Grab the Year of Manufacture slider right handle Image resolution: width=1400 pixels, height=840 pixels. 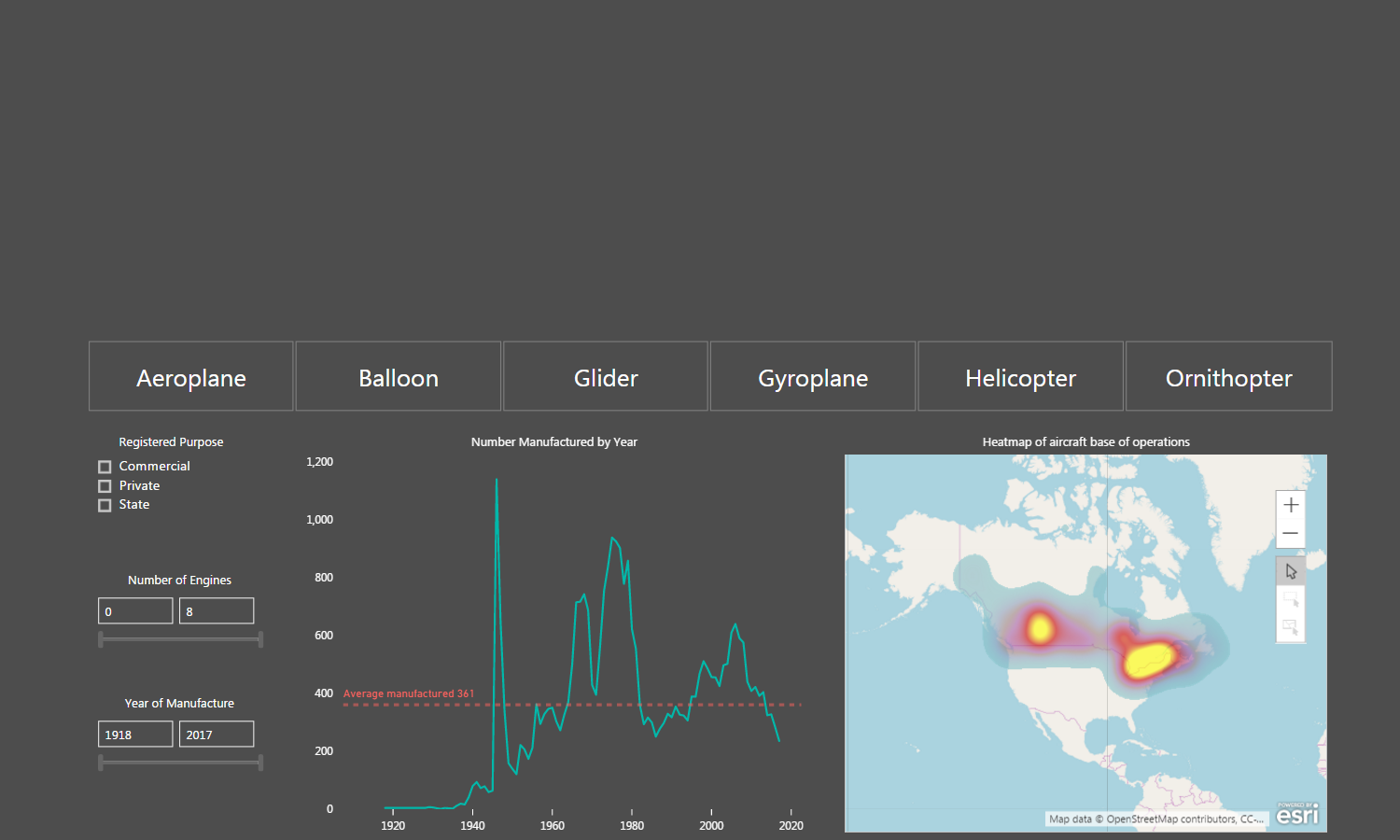[260, 763]
